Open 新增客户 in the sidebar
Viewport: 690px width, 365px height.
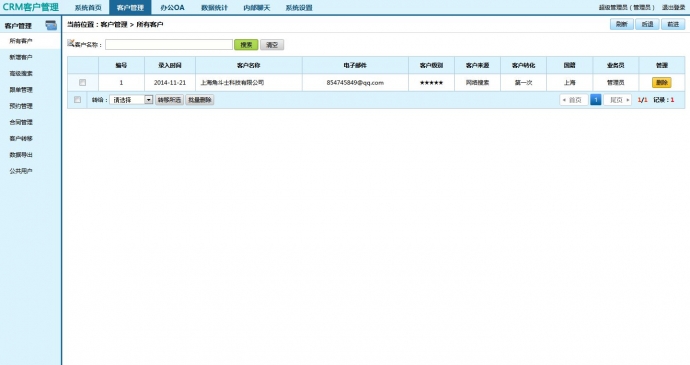pyautogui.click(x=21, y=57)
